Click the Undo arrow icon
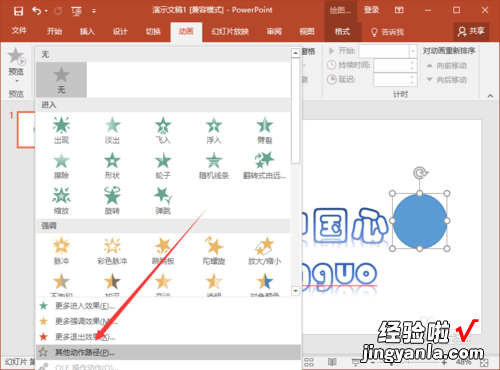This screenshot has width=500, height=370. pyautogui.click(x=36, y=11)
